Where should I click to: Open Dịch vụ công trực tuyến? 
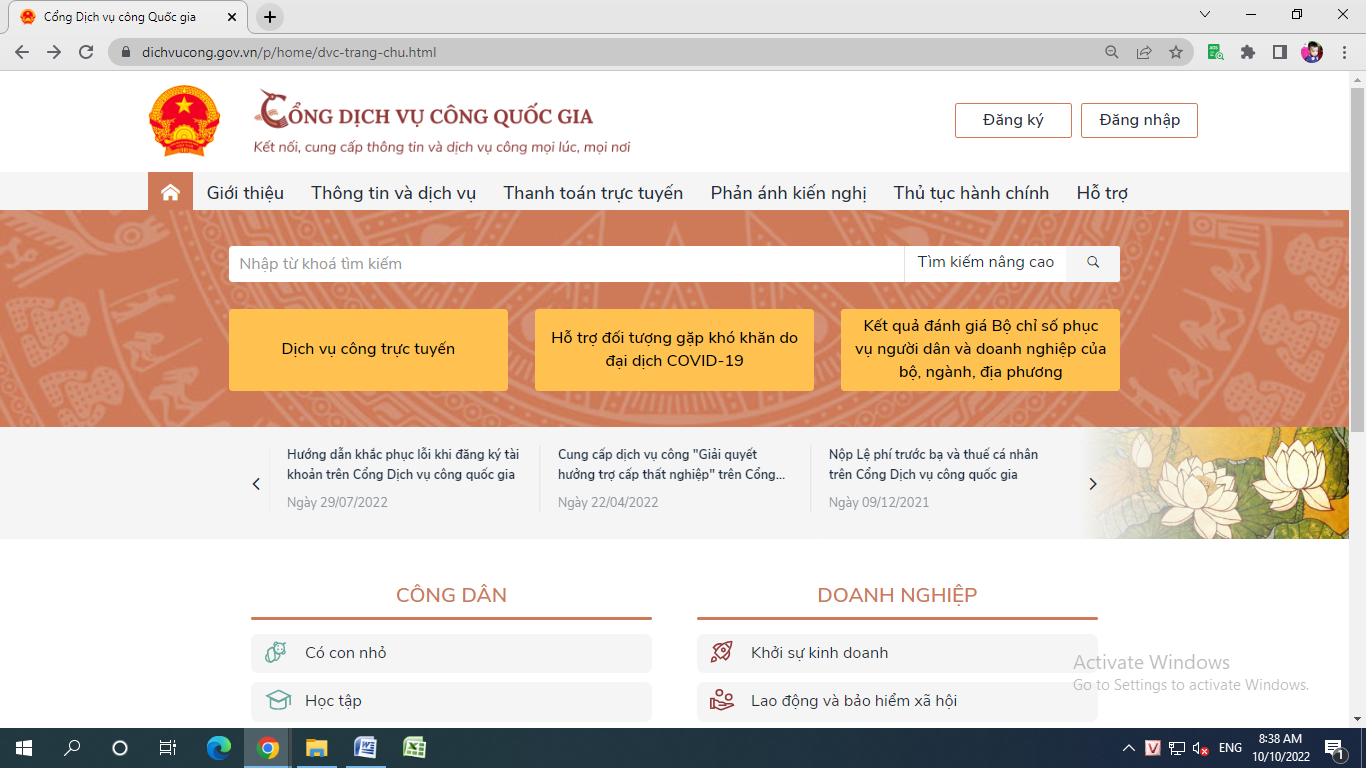368,350
